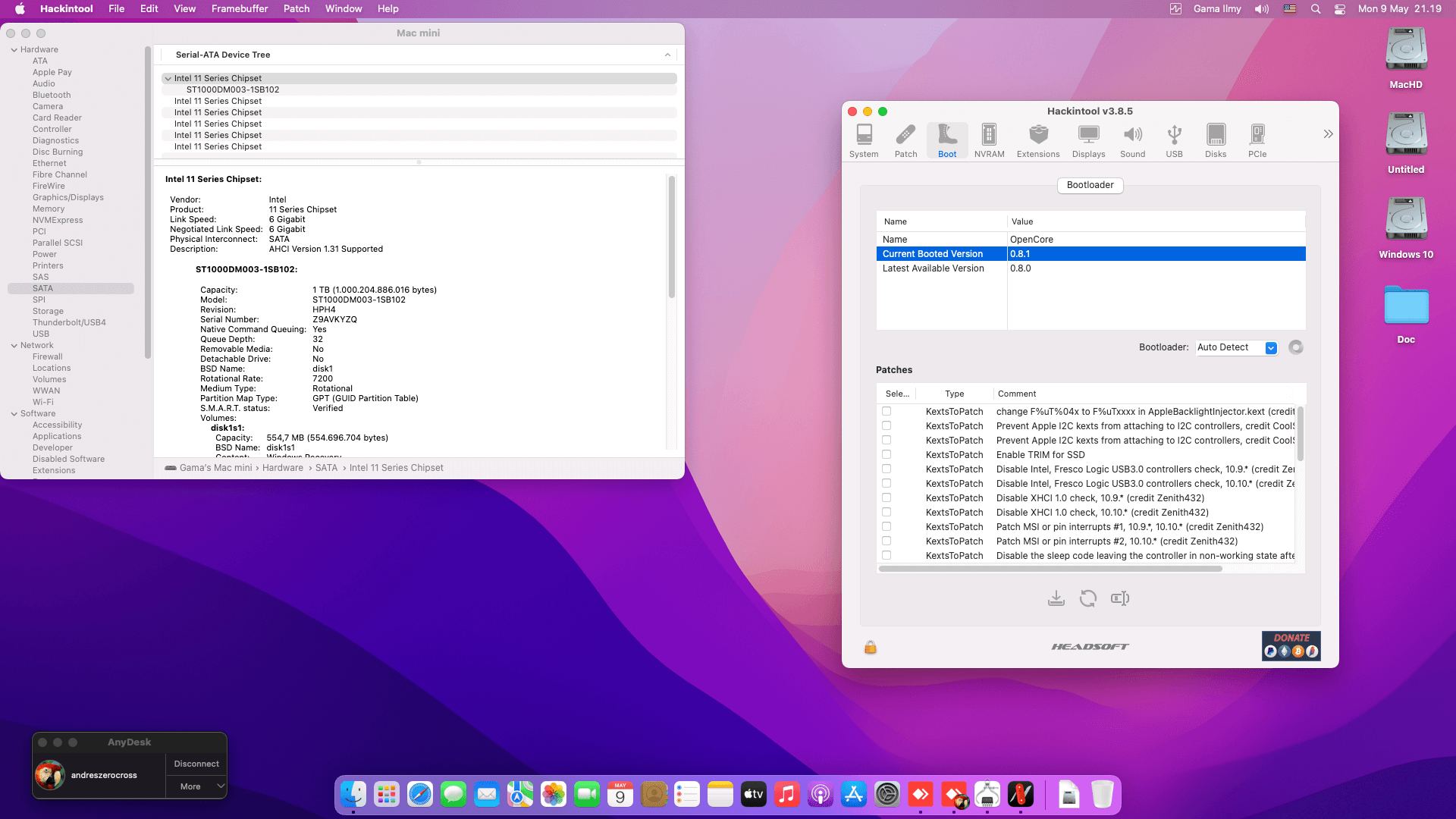Image resolution: width=1456 pixels, height=819 pixels.
Task: Check USB3.0 controllers check 10.10 checkbox
Action: (x=886, y=483)
